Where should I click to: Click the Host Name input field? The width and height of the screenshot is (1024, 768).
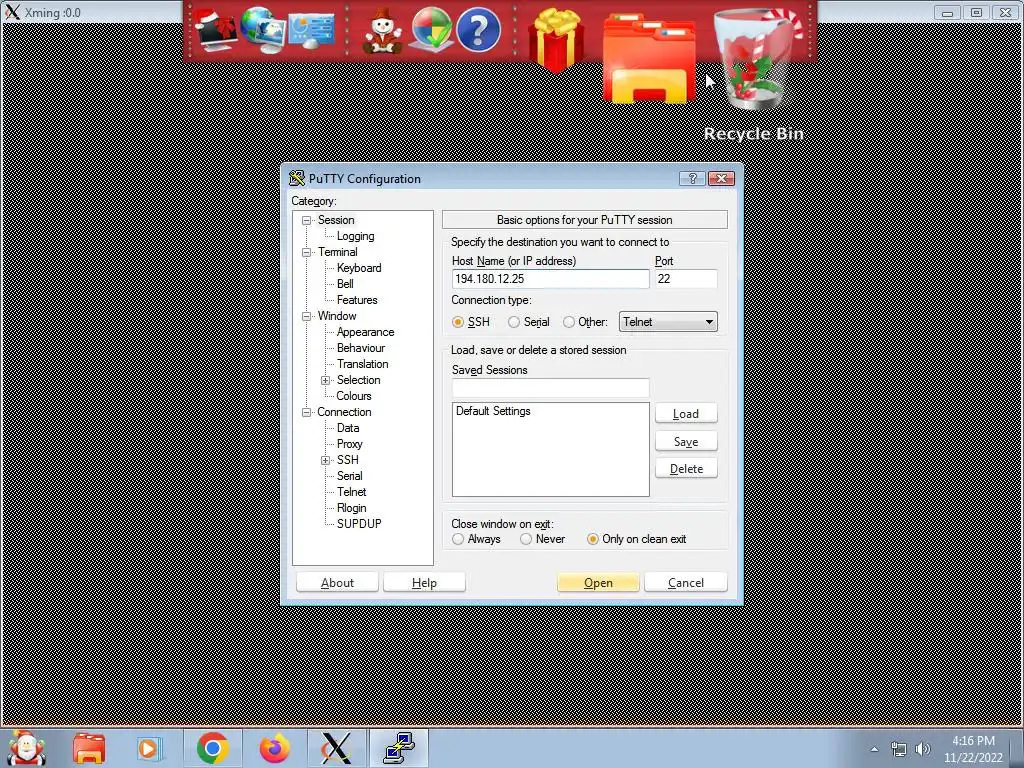[551, 279]
